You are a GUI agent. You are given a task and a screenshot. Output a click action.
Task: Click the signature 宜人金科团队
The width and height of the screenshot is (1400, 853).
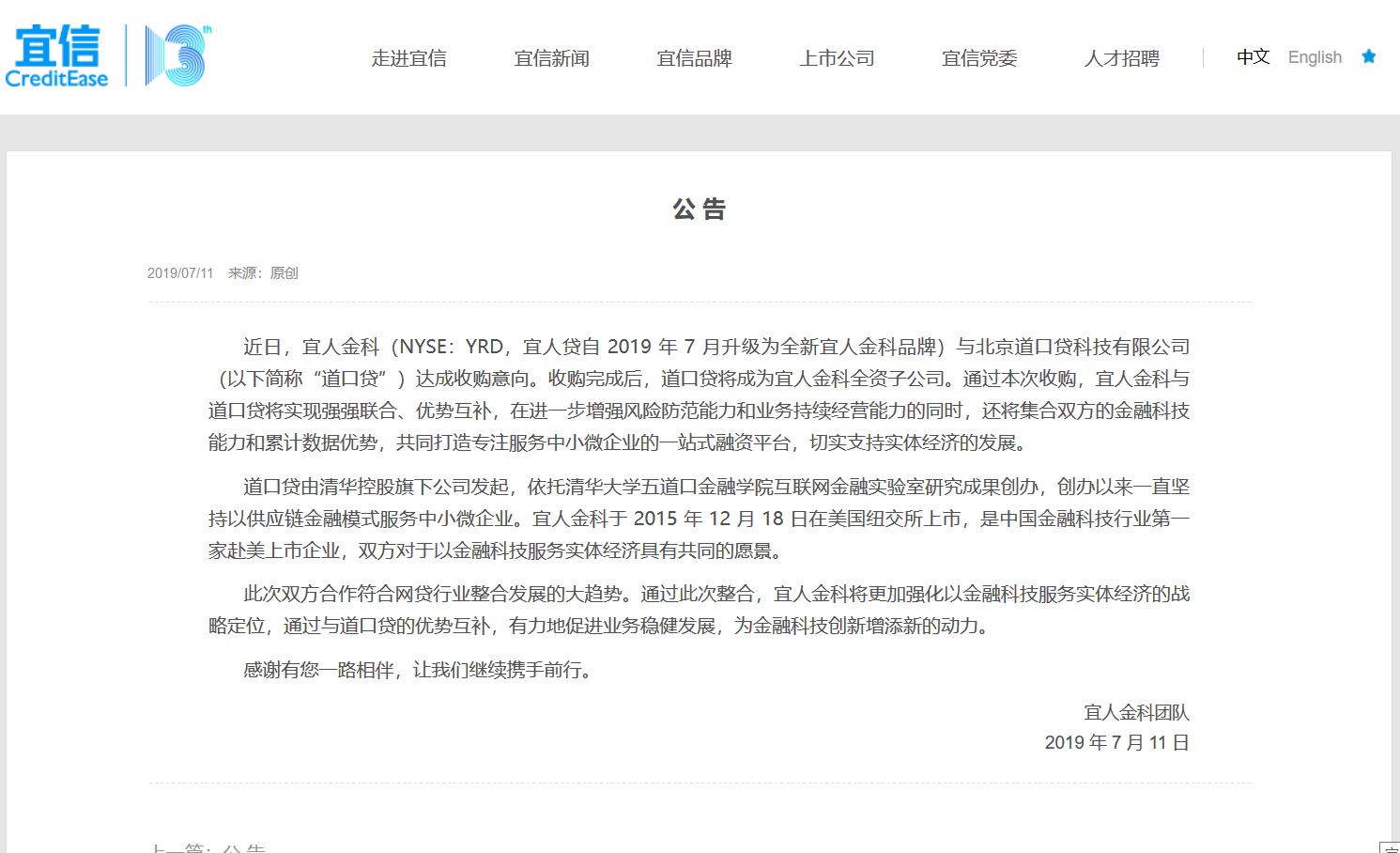(x=1137, y=713)
